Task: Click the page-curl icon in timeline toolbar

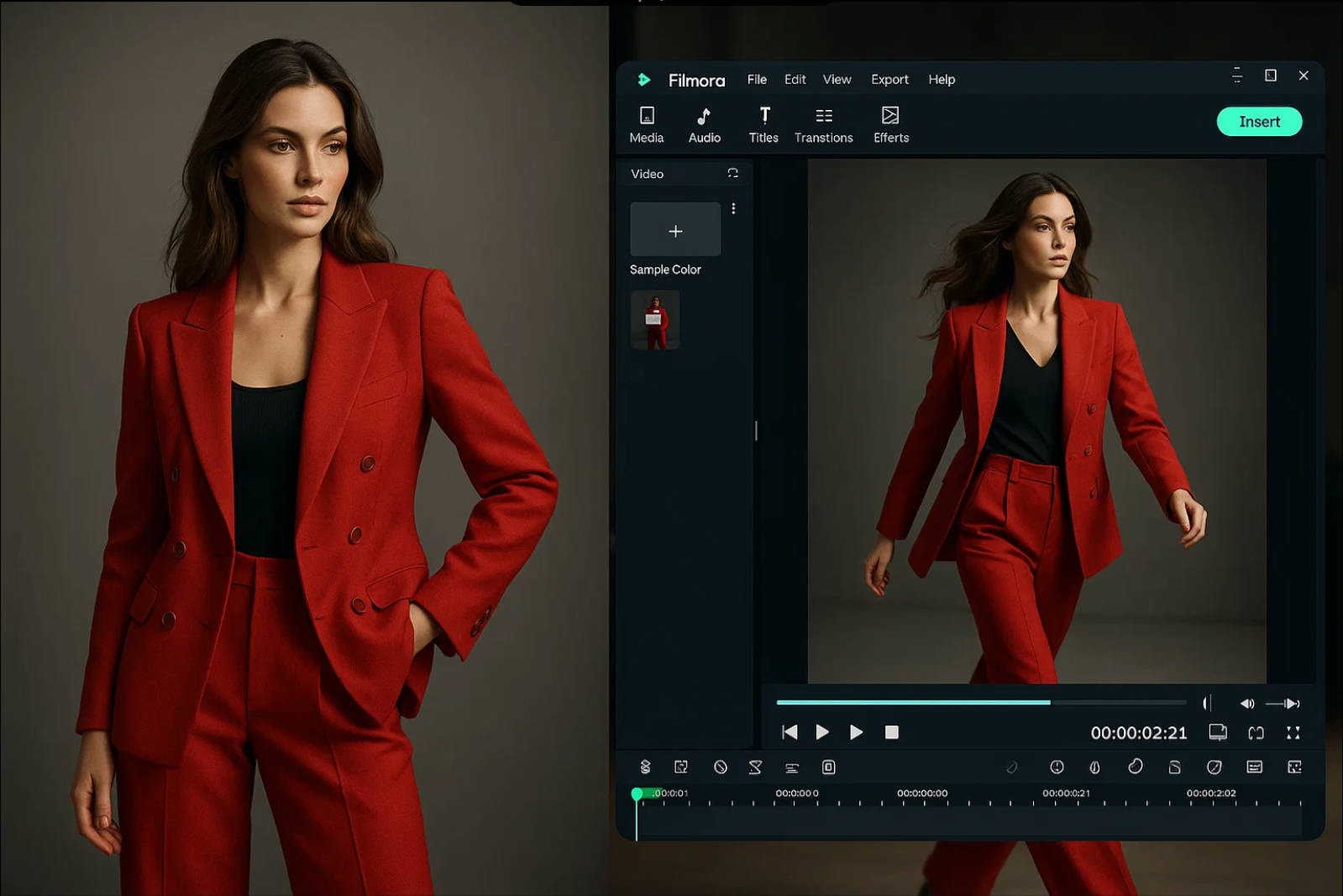Action: [1174, 767]
